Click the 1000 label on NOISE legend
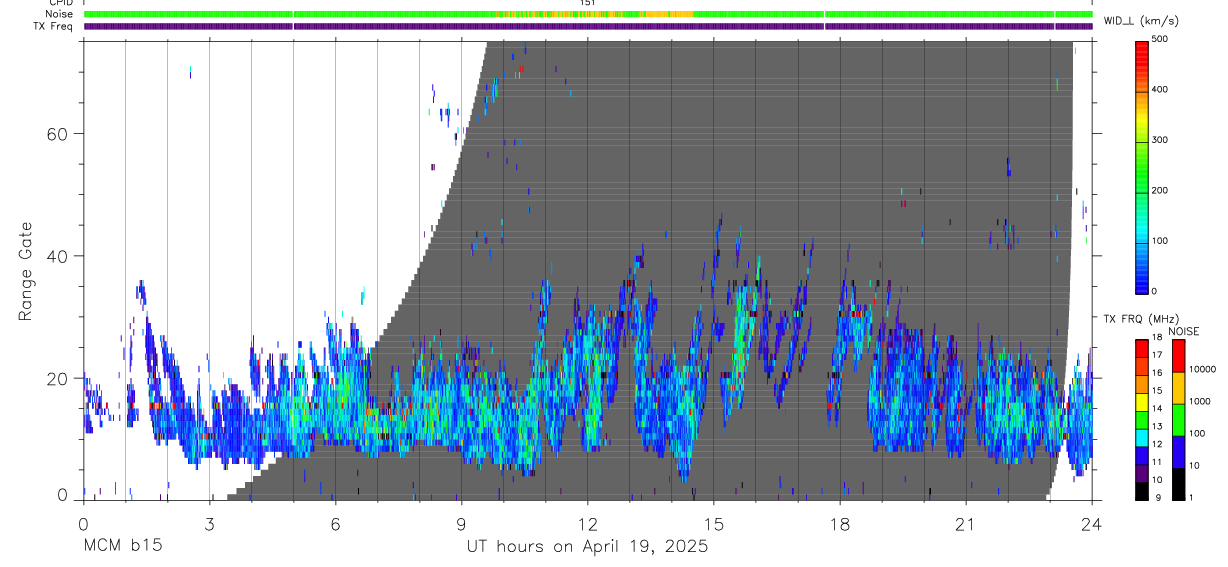 click(x=1199, y=402)
